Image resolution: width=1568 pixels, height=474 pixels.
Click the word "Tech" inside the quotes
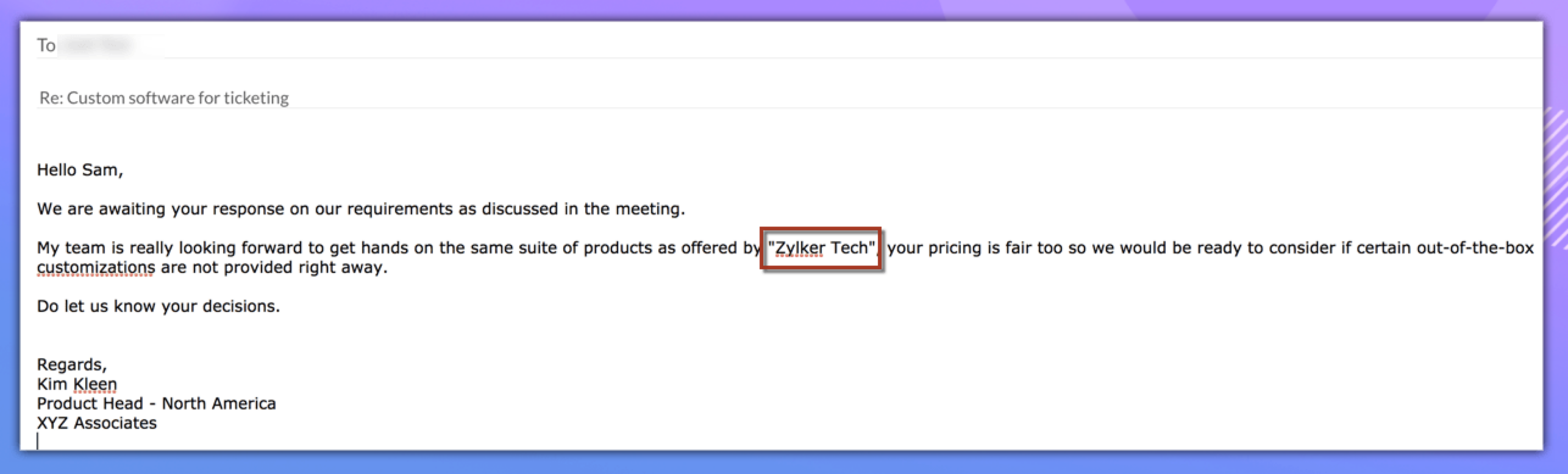(849, 248)
